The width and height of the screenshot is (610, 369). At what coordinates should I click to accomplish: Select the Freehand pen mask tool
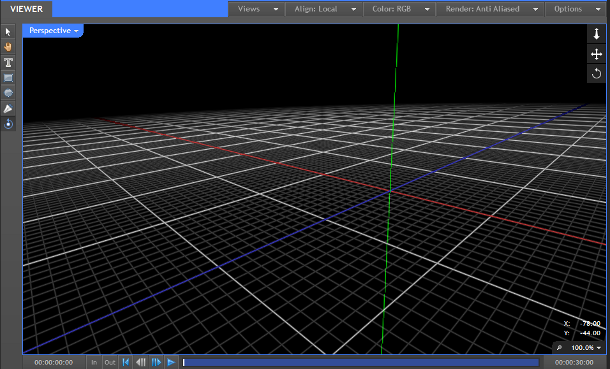[x=8, y=108]
